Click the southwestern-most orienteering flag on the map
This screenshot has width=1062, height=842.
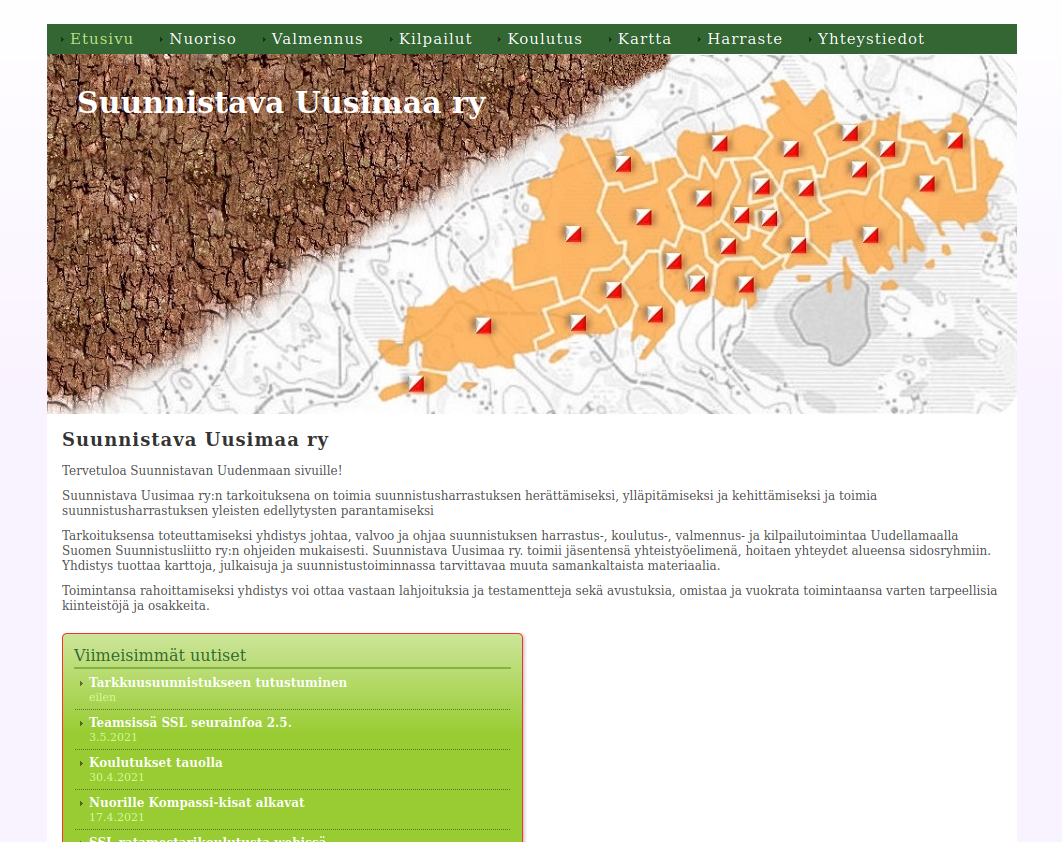(x=416, y=383)
